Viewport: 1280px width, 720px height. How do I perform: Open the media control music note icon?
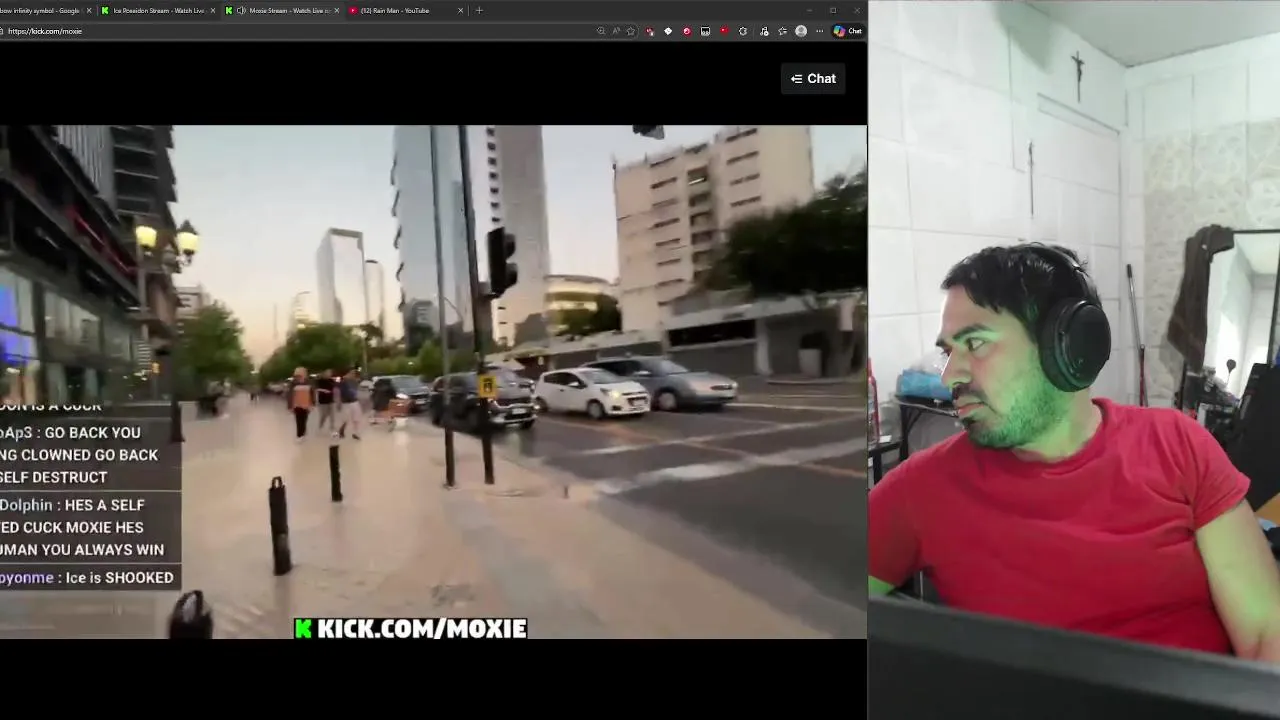pos(764,31)
